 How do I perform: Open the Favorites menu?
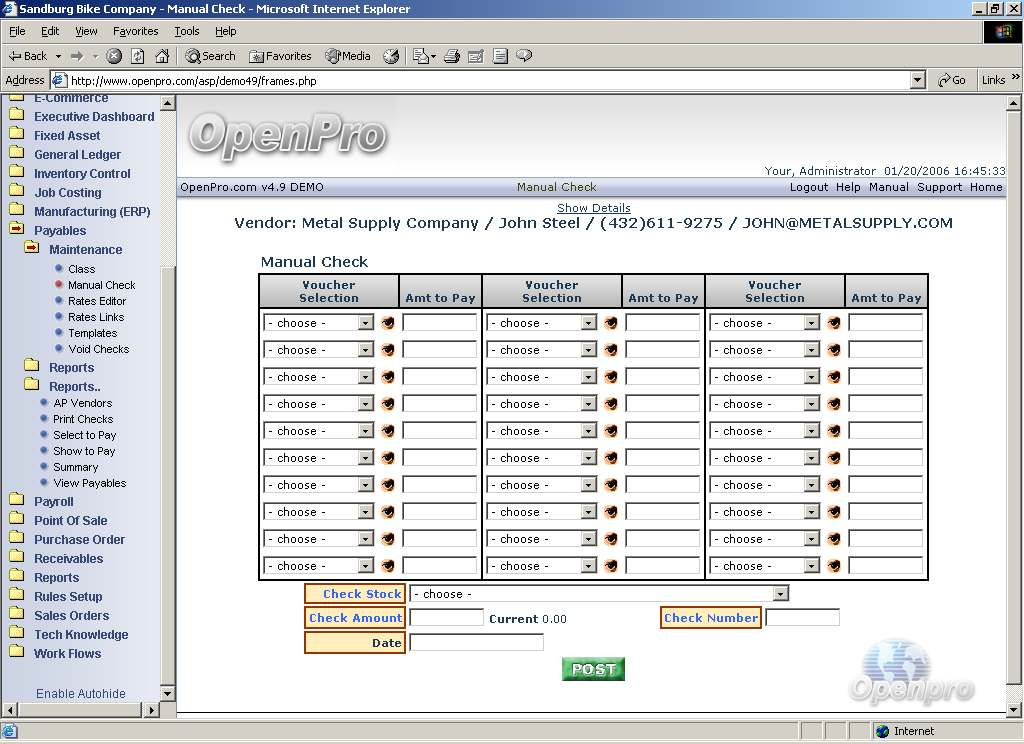tap(135, 31)
